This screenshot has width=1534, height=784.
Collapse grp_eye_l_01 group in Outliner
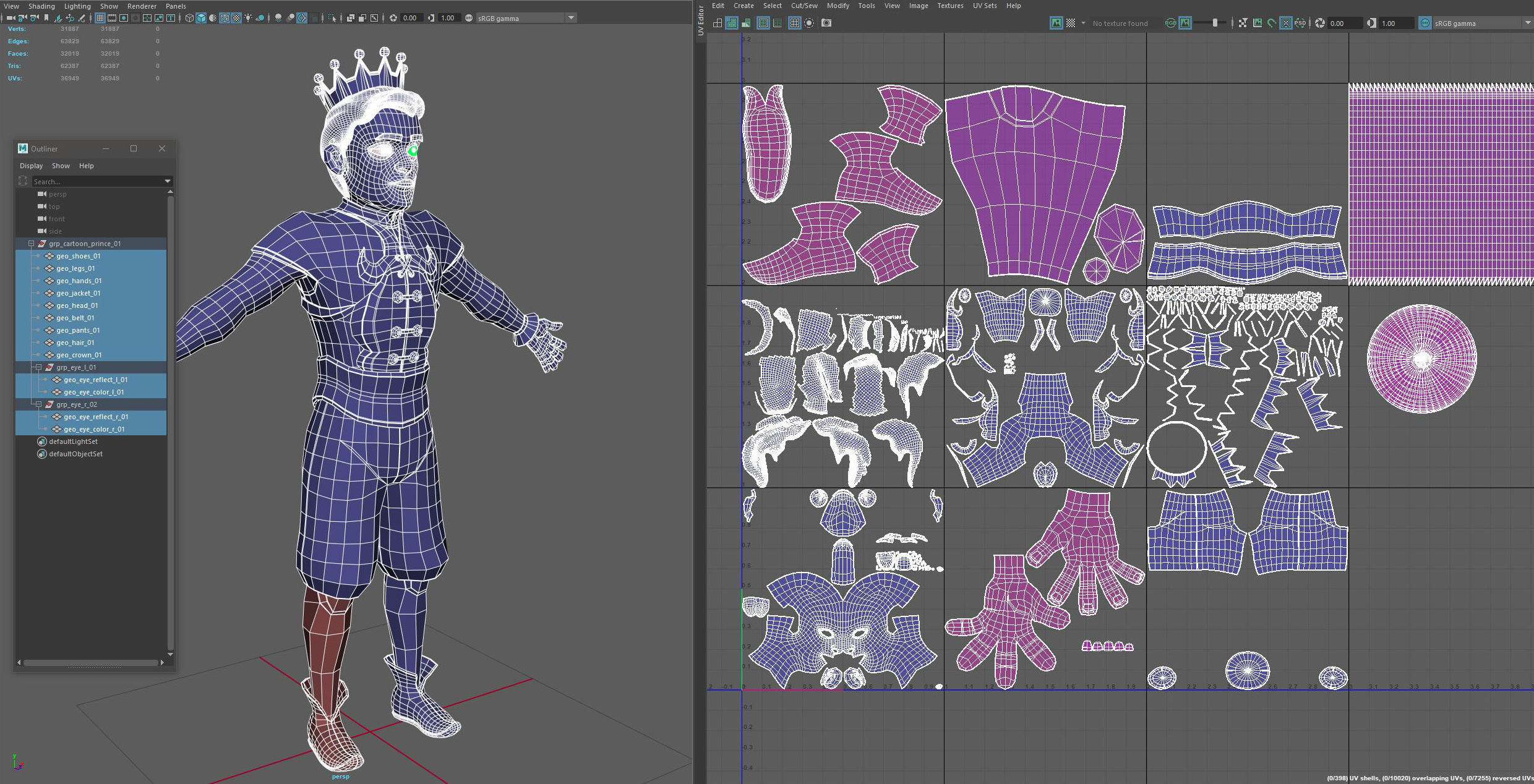tap(38, 367)
